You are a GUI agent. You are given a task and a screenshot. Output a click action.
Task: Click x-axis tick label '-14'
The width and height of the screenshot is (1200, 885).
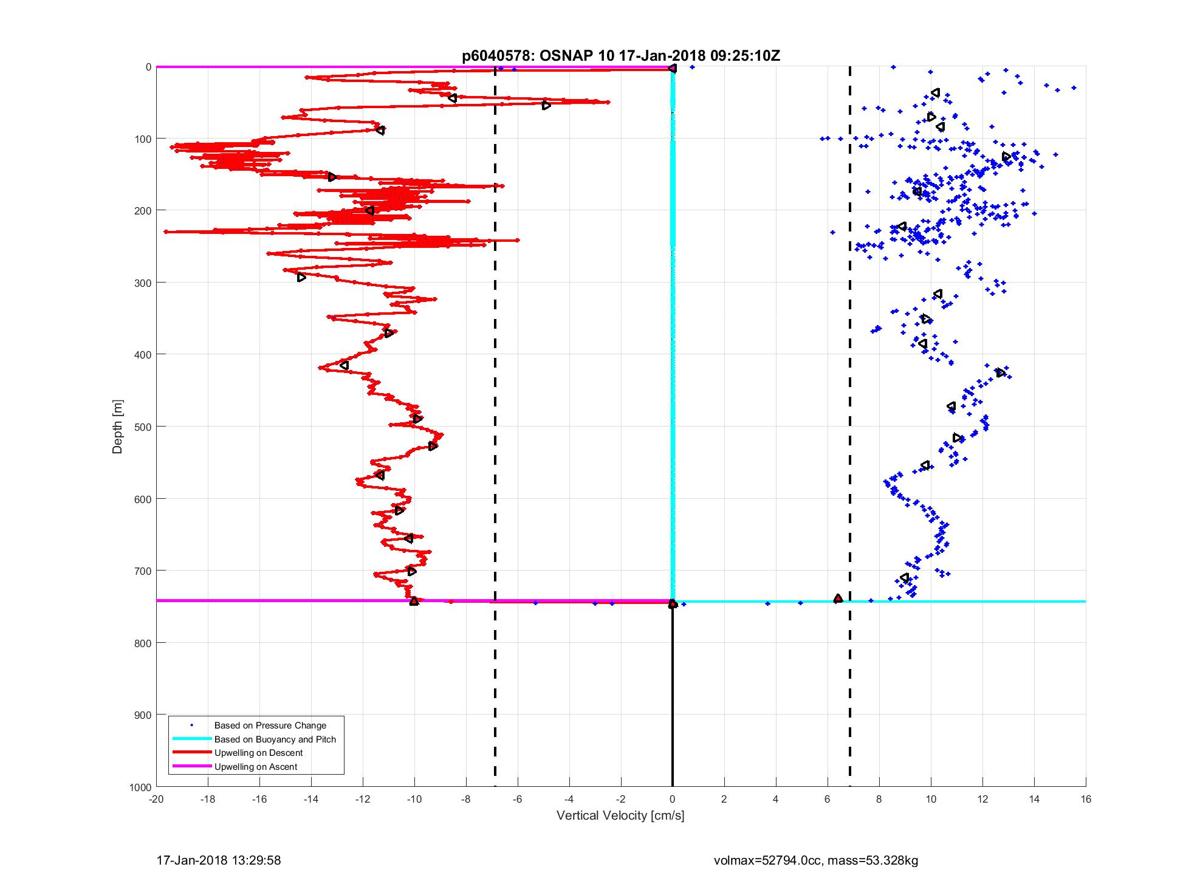[x=311, y=800]
